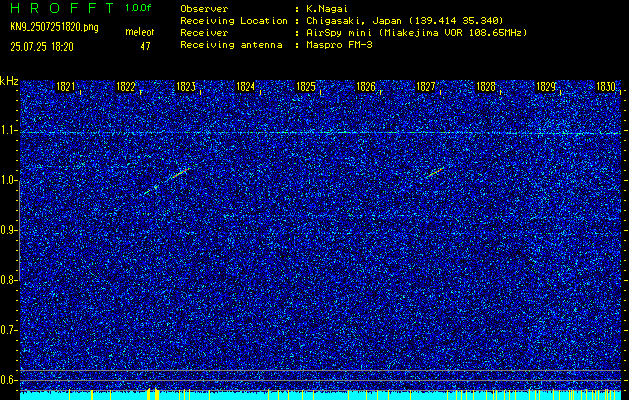Click the 1823 time marker
Screen dimensions: 629x400
point(186,87)
